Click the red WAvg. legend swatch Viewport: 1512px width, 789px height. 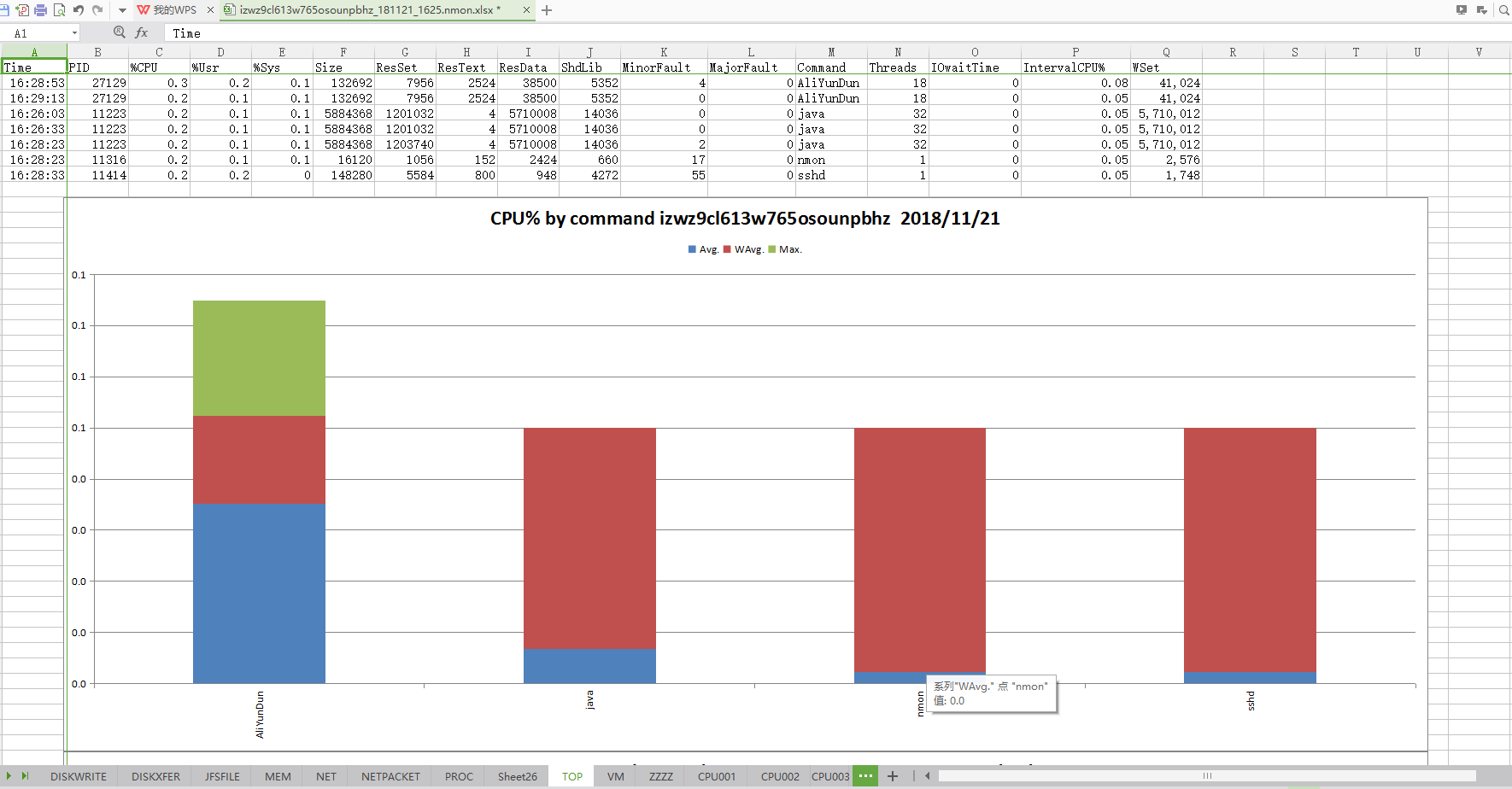(x=727, y=249)
